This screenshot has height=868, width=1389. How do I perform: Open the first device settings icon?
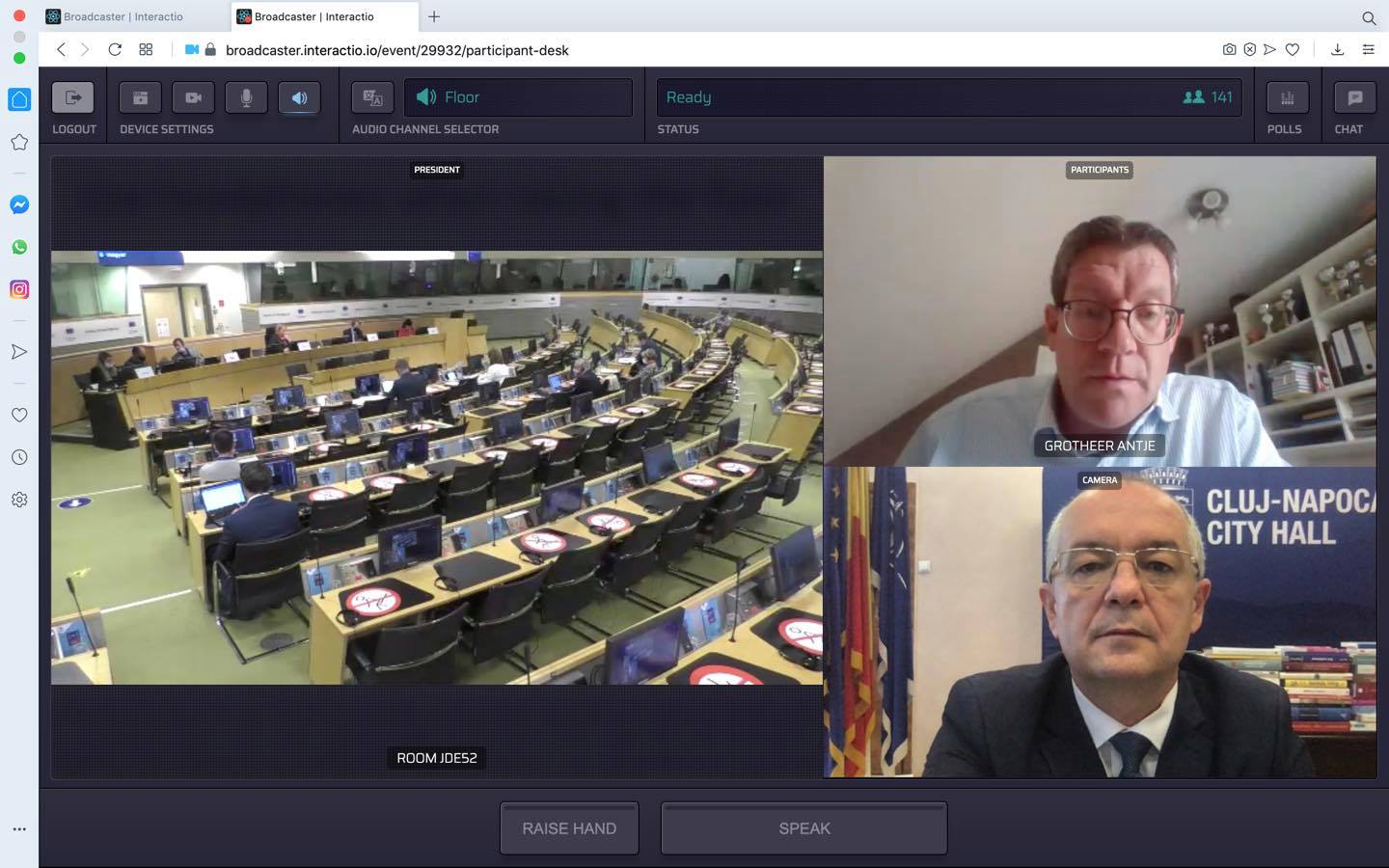click(140, 97)
